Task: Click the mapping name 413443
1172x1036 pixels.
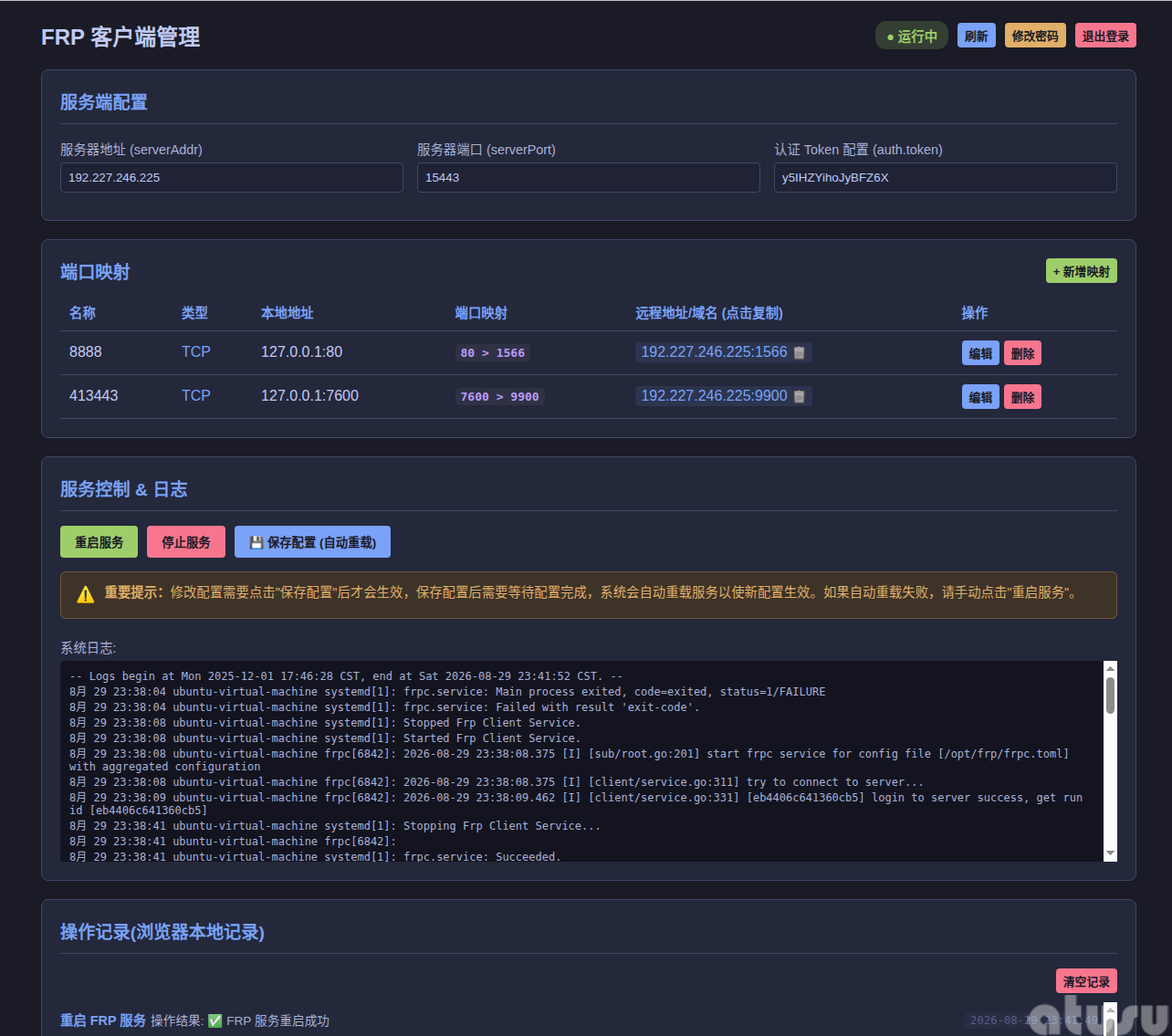Action: (93, 396)
